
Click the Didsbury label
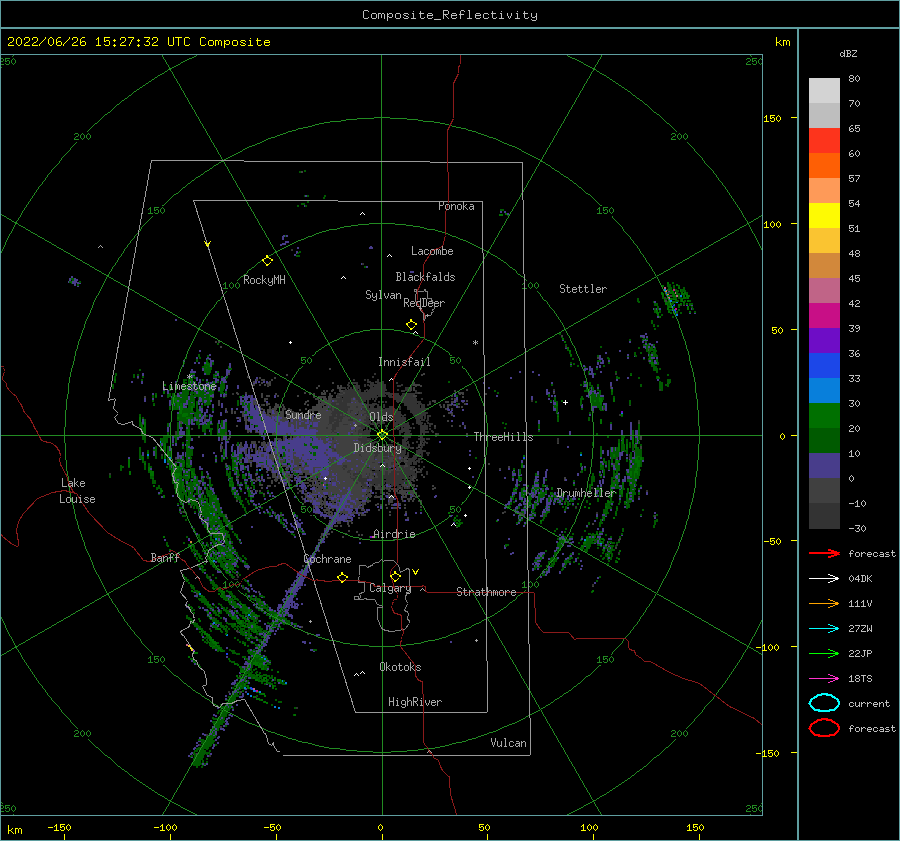point(377,448)
